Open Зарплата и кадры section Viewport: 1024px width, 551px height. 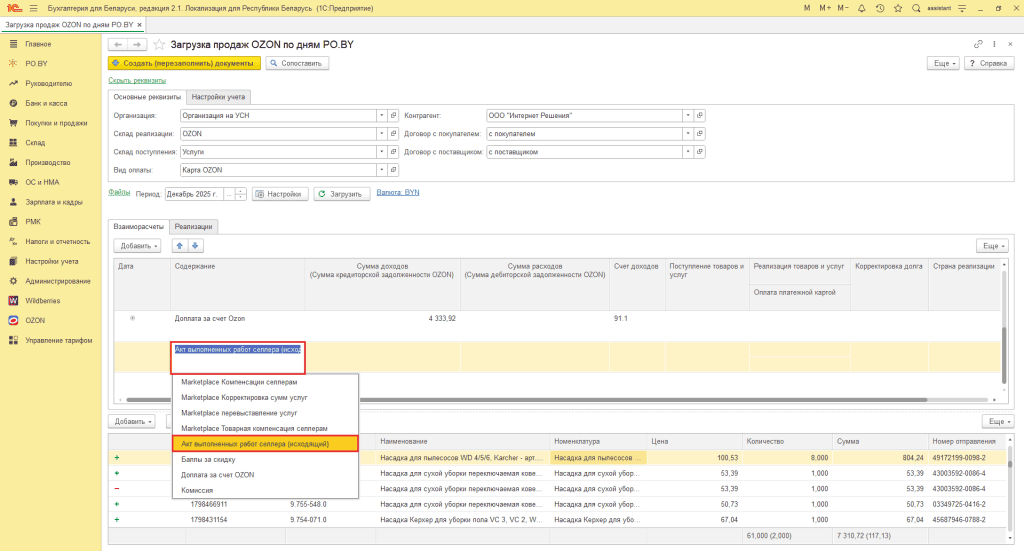pos(54,202)
